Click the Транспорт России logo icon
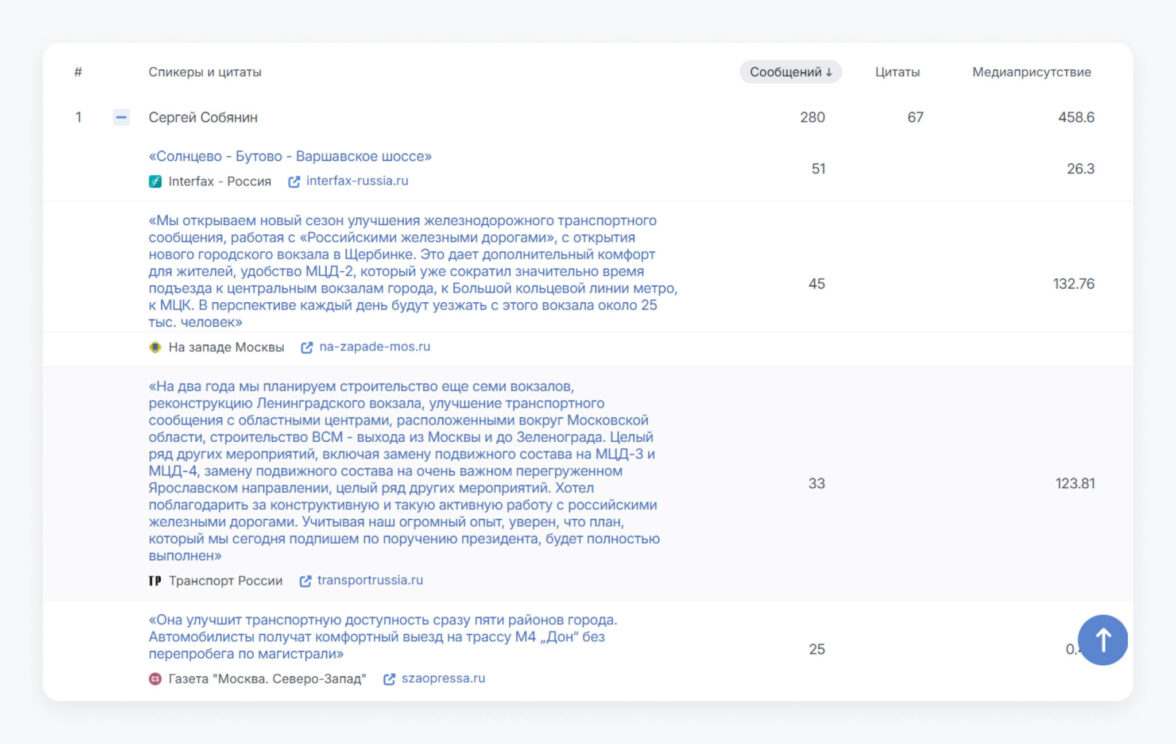The width and height of the screenshot is (1176, 744). click(x=155, y=580)
